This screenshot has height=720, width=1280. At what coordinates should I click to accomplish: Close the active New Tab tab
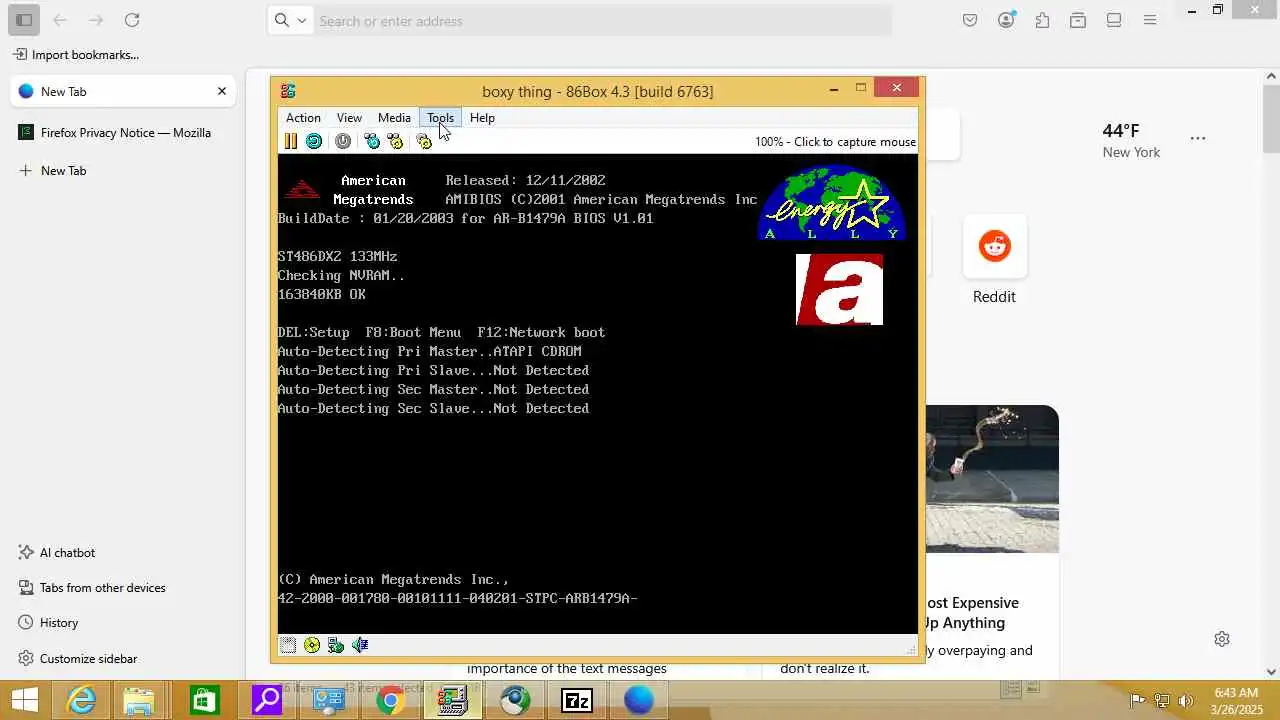(222, 91)
